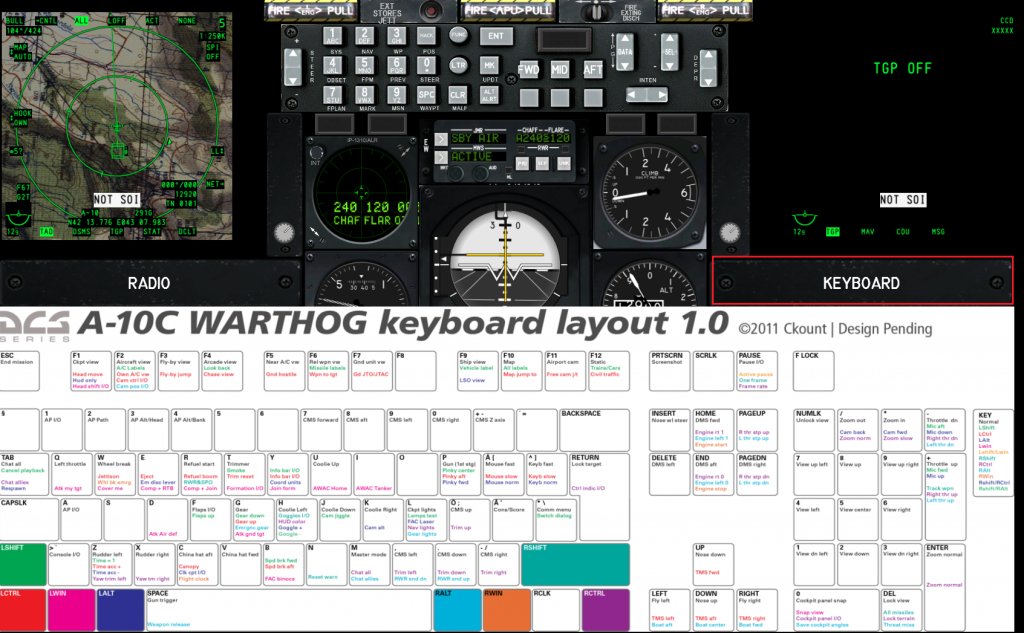
Task: Open the CDU page on the right MFCD
Action: (903, 231)
